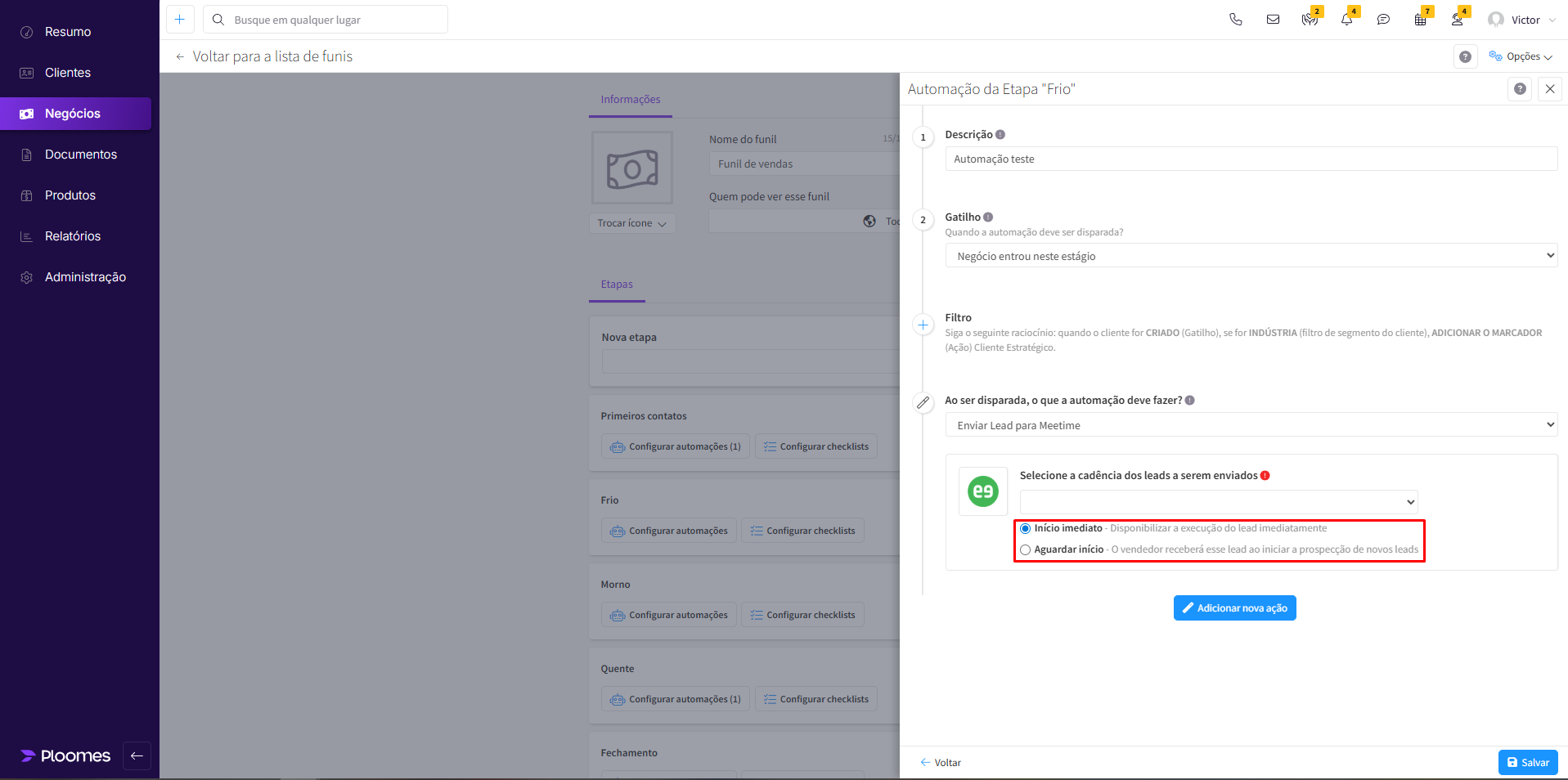This screenshot has width=1568, height=780.
Task: Expand the cadência selection dropdown
Action: click(x=1218, y=502)
